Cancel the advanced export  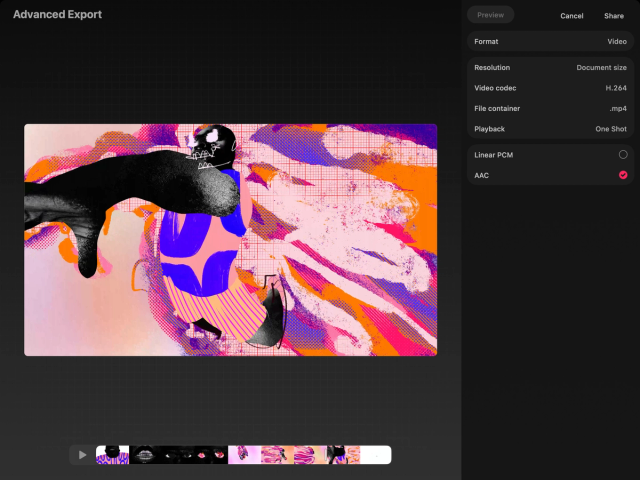click(x=571, y=16)
